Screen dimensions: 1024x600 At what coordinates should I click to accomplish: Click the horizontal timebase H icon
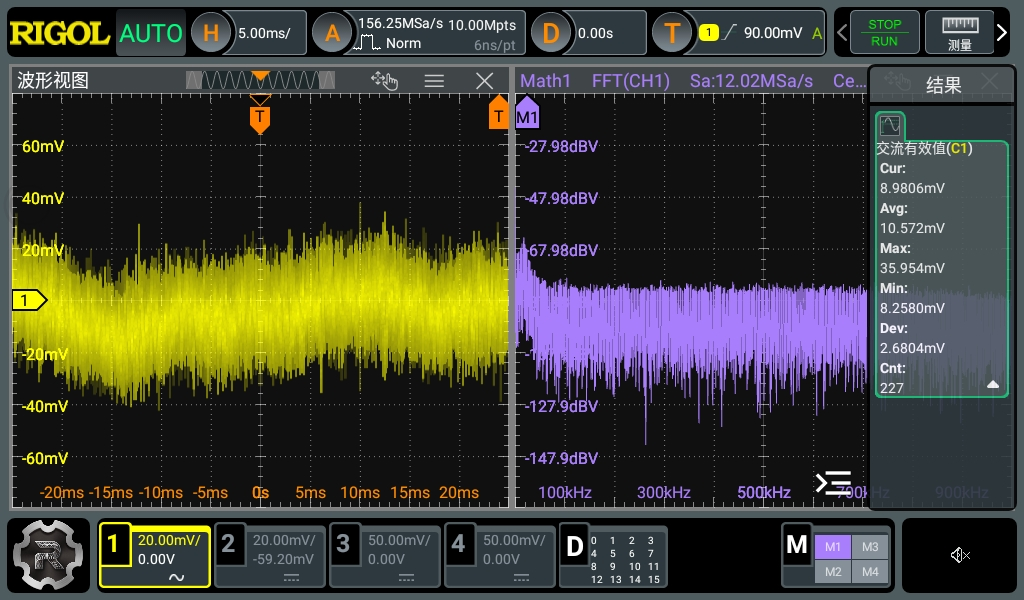coord(211,33)
